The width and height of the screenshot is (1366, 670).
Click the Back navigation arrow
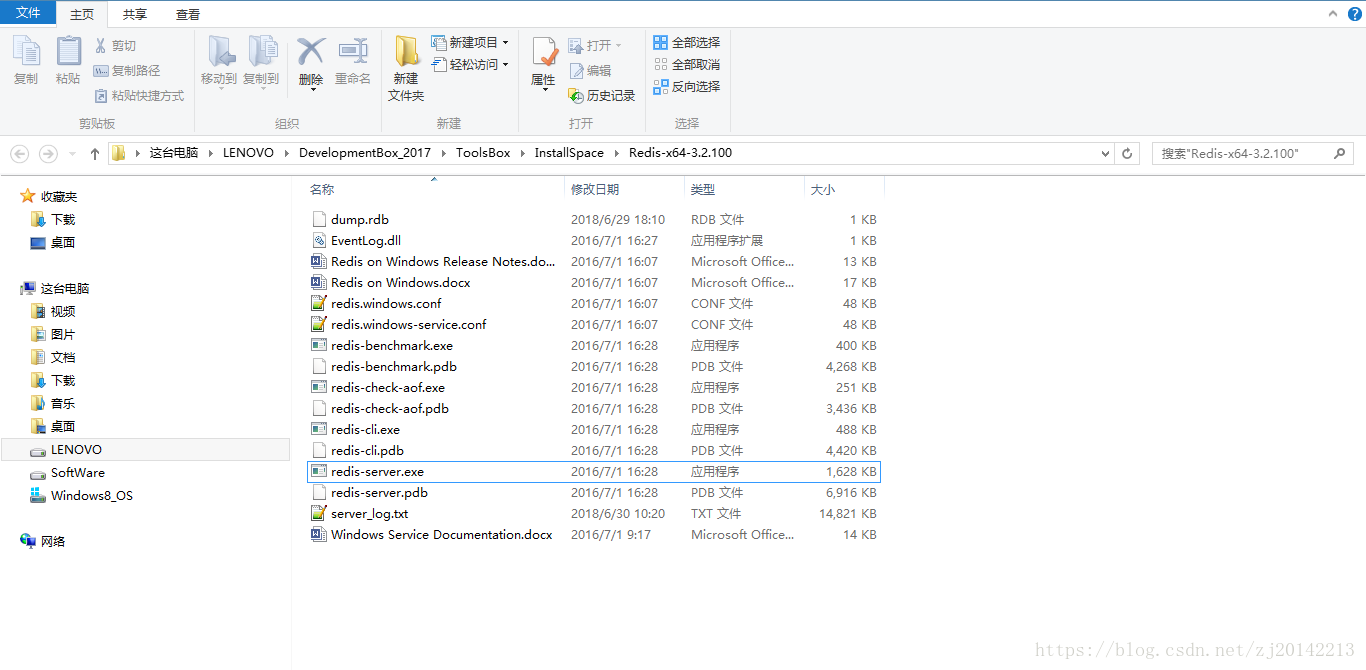tap(19, 154)
